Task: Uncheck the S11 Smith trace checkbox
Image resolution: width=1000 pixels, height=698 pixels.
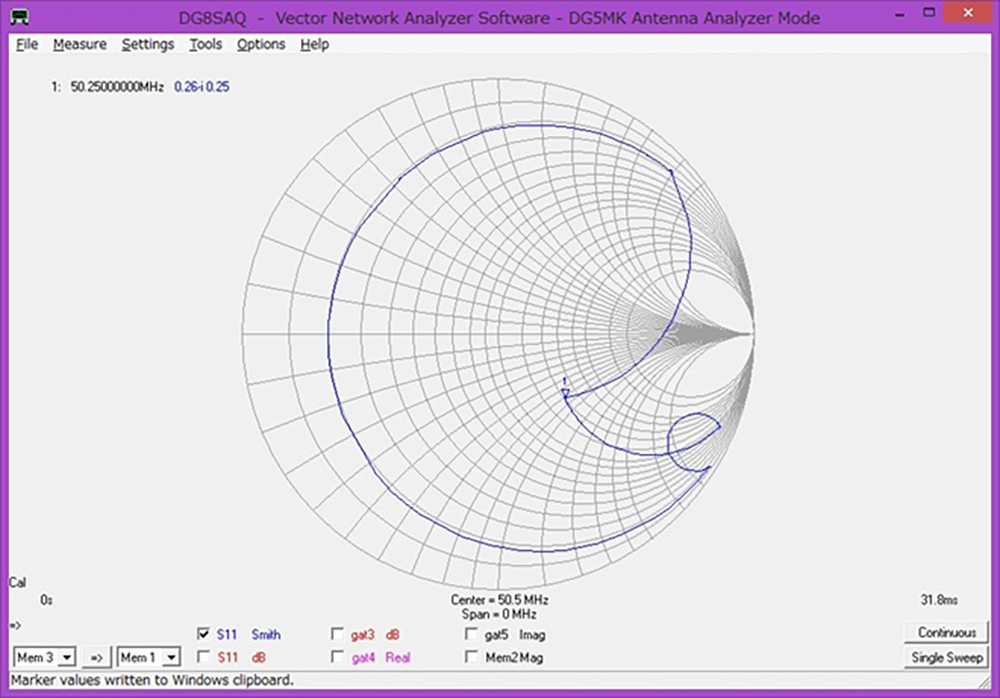Action: (203, 634)
